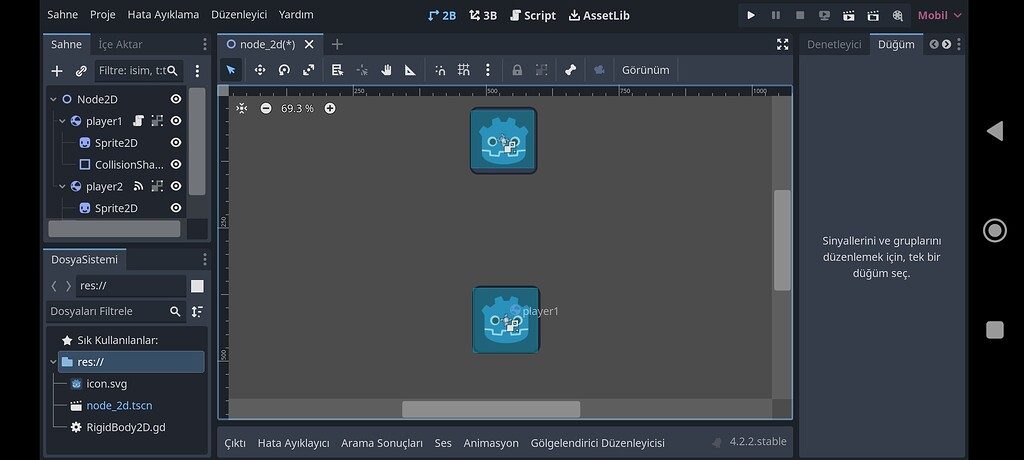1024x460 pixels.
Task: Open the Sahne menu
Action: pyautogui.click(x=63, y=14)
